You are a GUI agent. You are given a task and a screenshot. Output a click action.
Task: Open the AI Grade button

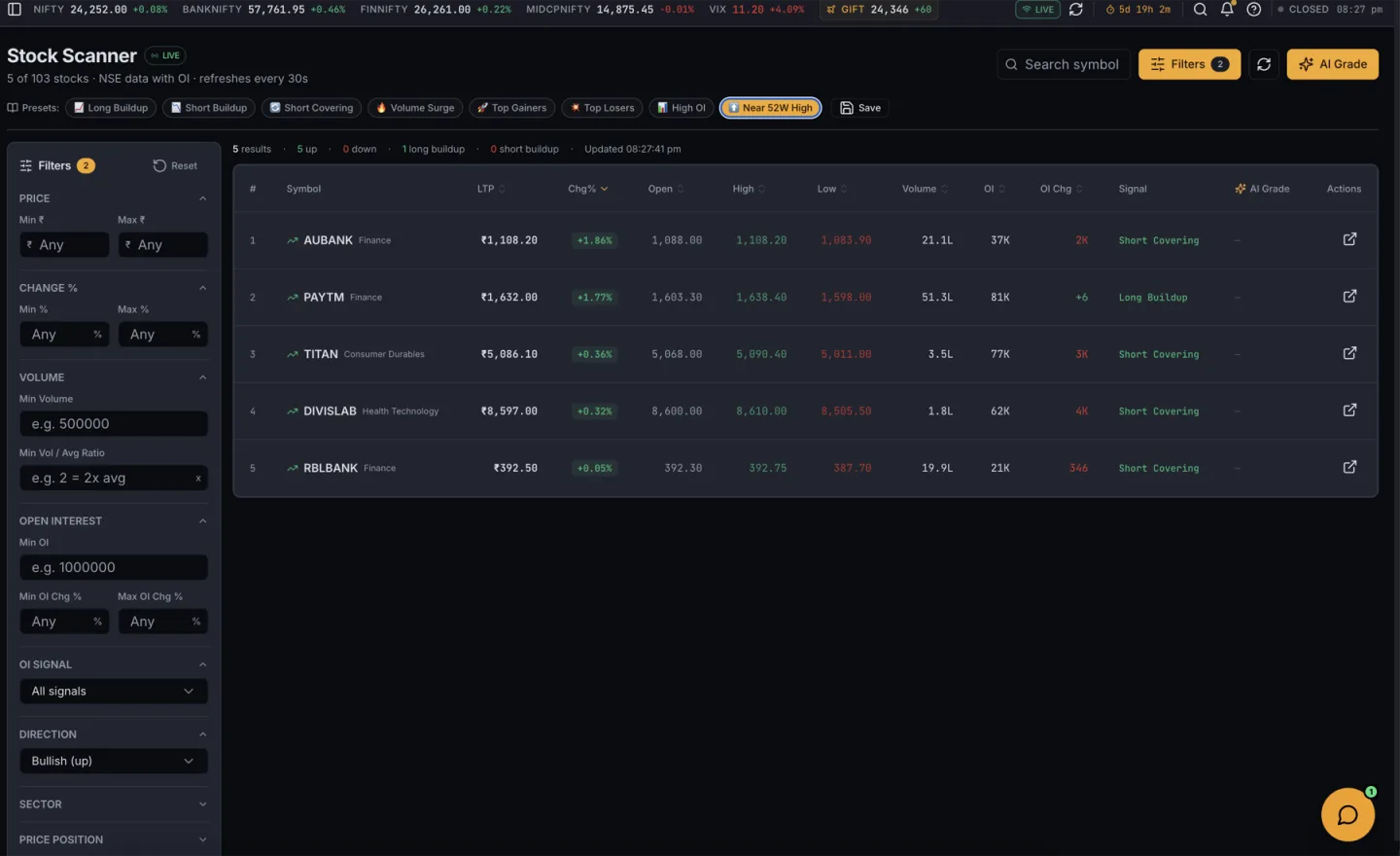tap(1332, 64)
